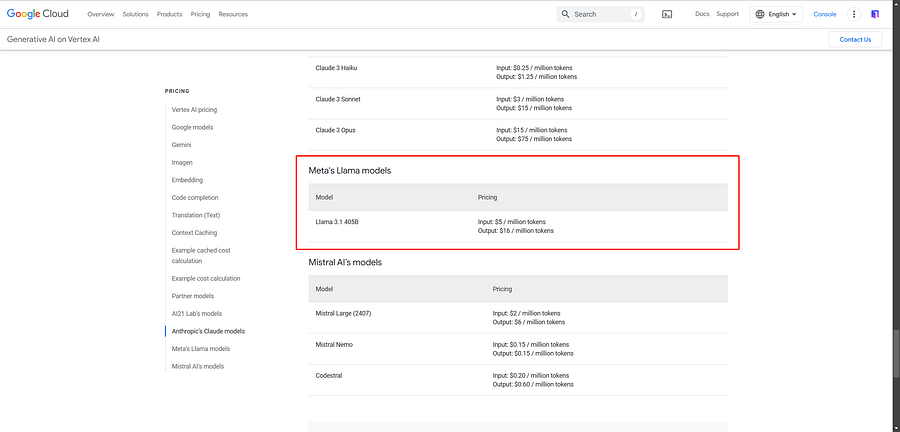
Task: Click the search magnifier icon
Action: [x=565, y=14]
